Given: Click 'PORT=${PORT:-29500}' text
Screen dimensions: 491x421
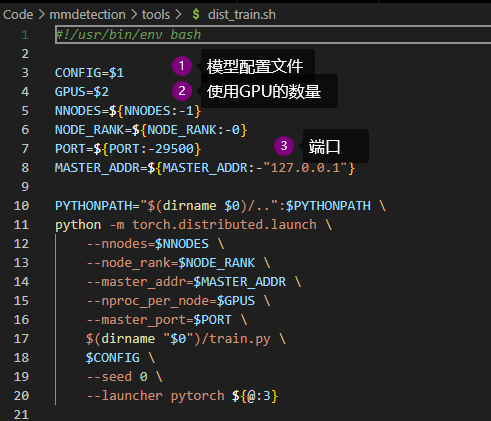Looking at the screenshot, I should pyautogui.click(x=128, y=149).
